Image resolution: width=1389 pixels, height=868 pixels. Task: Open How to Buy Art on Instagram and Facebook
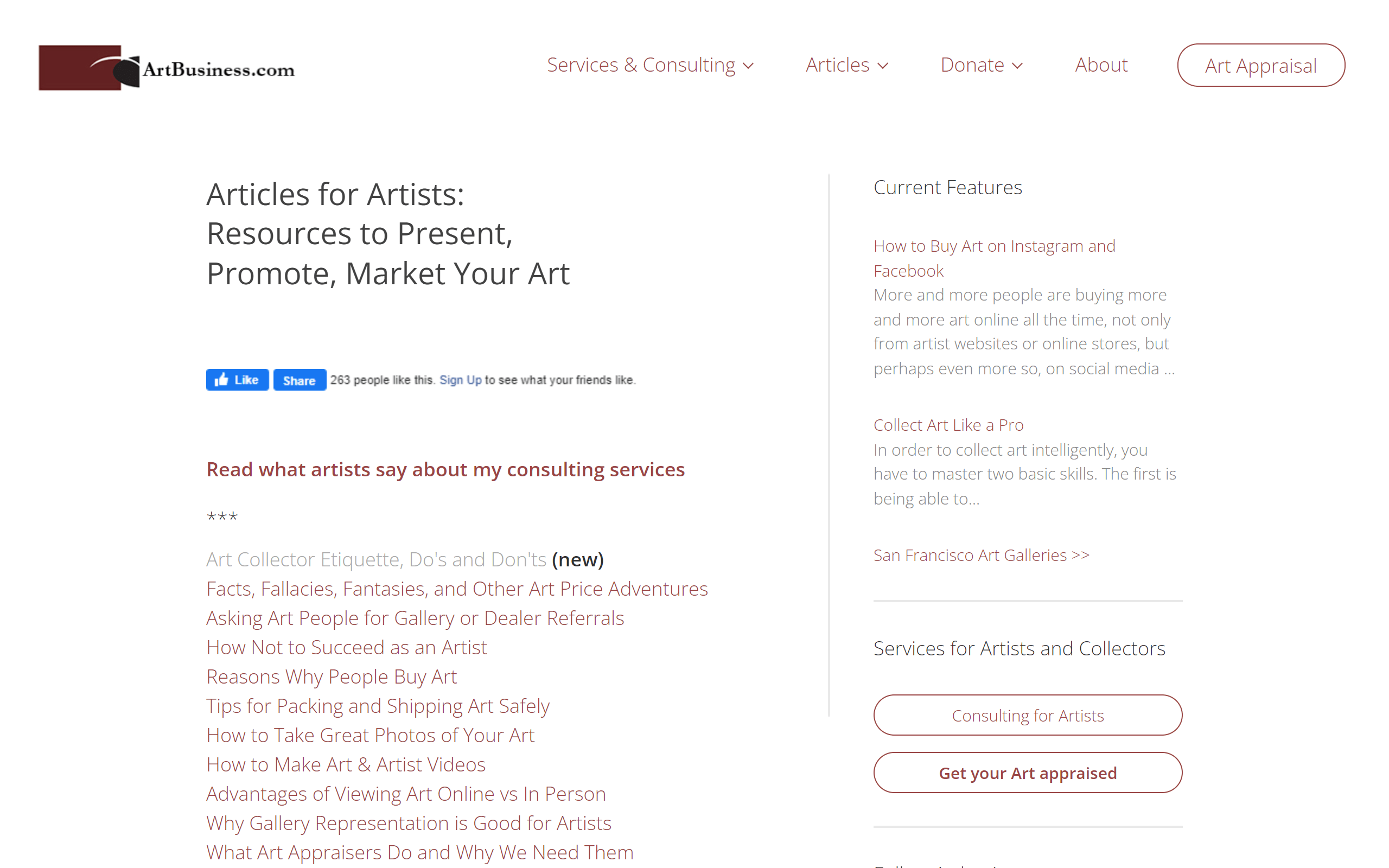[994, 258]
